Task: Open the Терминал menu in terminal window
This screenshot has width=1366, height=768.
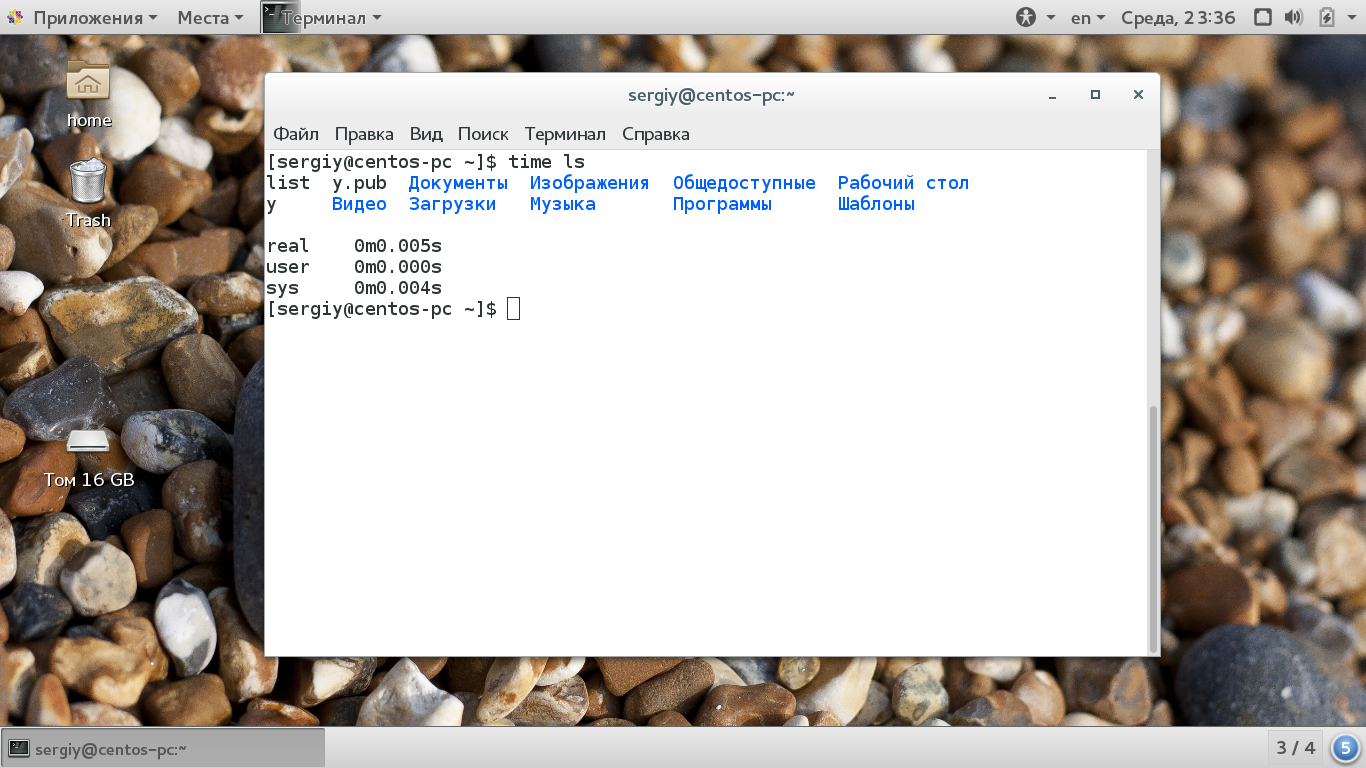Action: pyautogui.click(x=565, y=134)
